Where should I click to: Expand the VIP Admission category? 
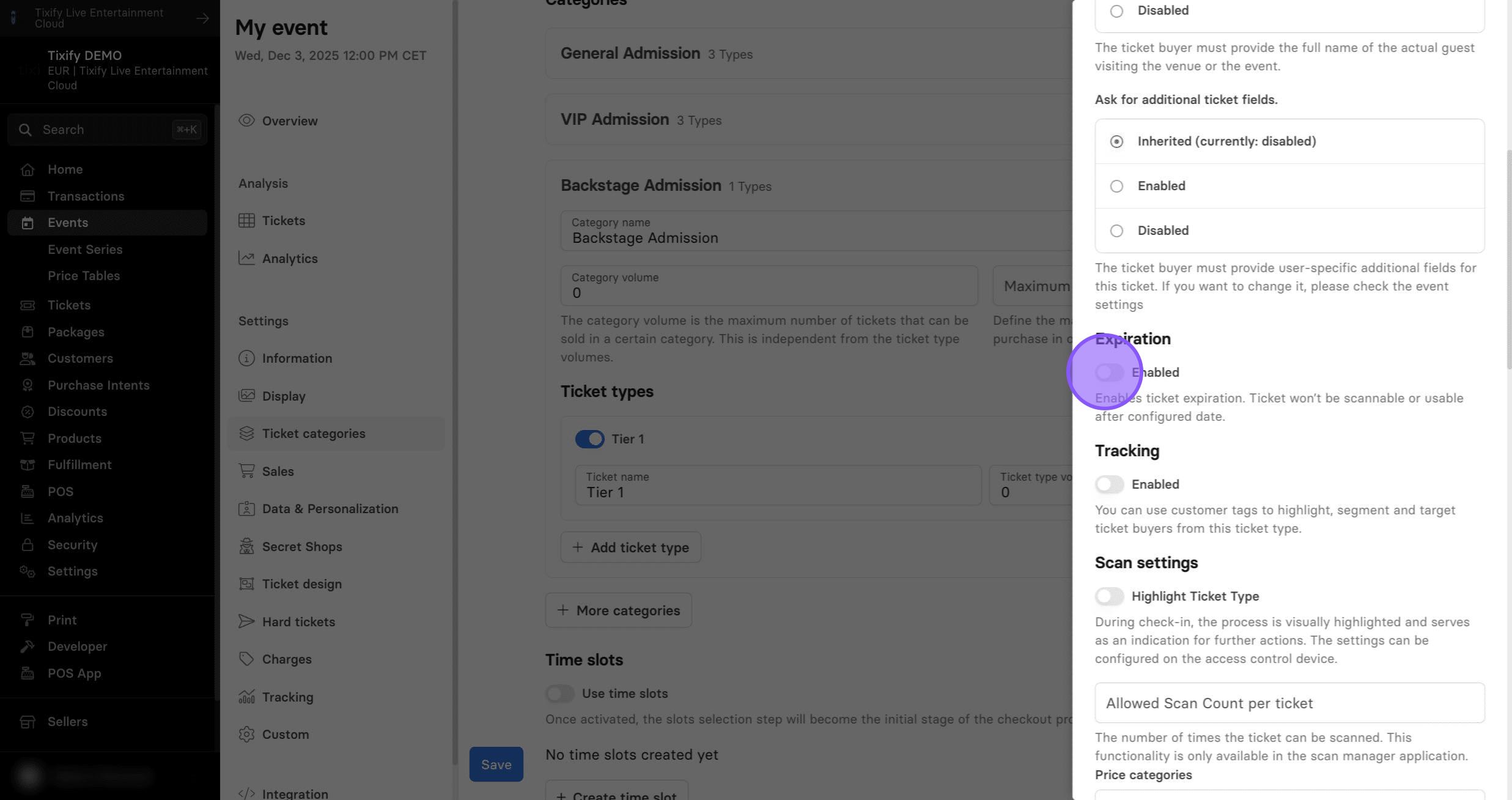[x=808, y=119]
